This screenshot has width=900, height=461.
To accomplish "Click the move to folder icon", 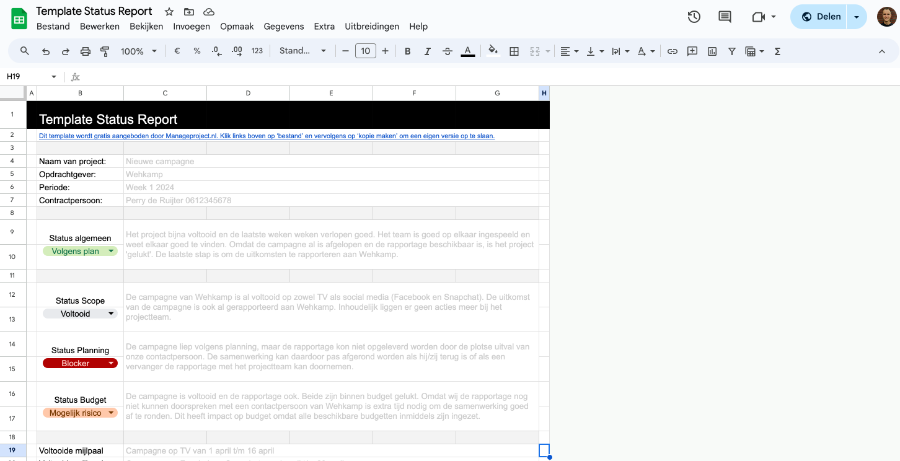I will [x=189, y=11].
